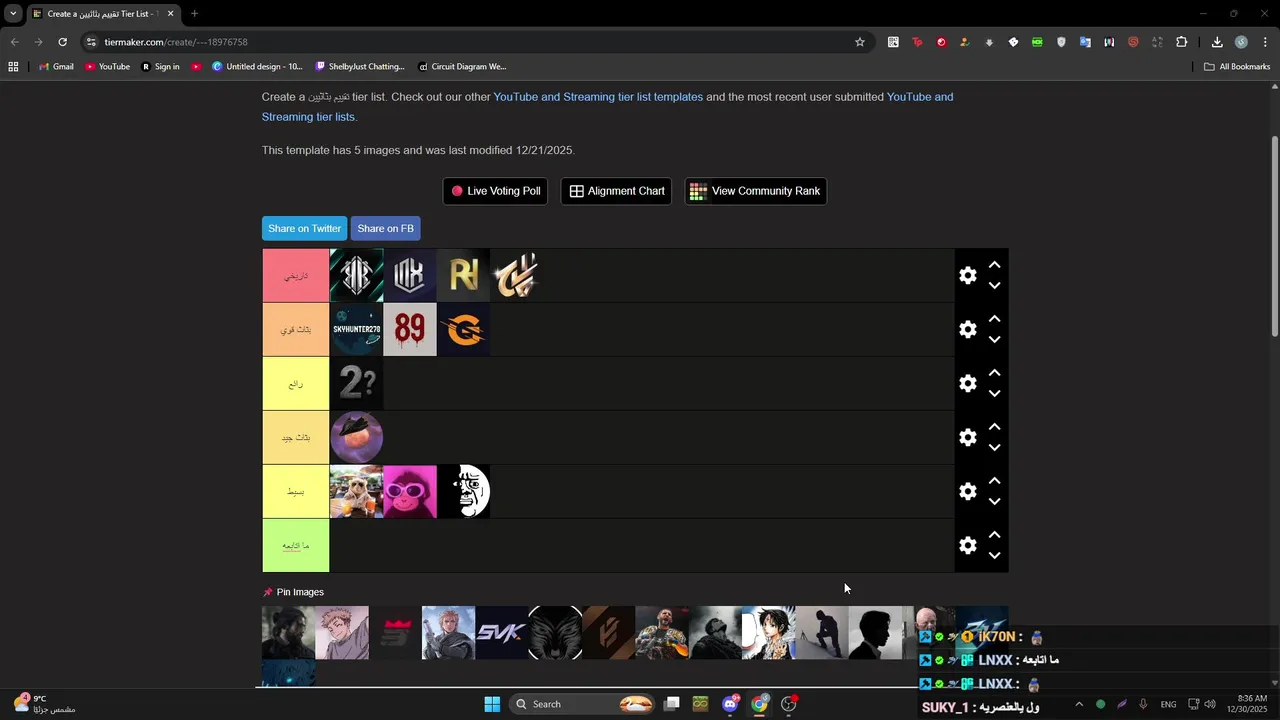The image size is (1280, 720).
Task: Open the Google Translate extension icon
Action: pos(1085,42)
